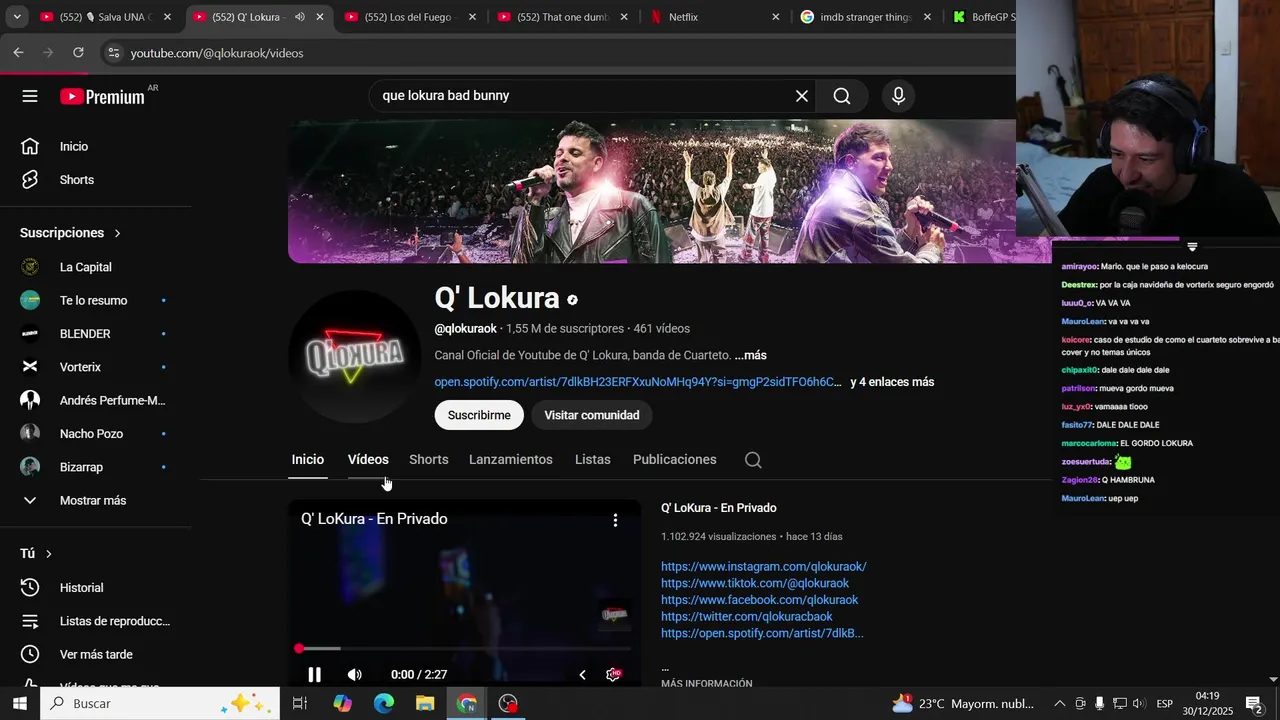This screenshot has width=1280, height=720.
Task: Open Chrome's tab search dropdown
Action: tap(16, 17)
